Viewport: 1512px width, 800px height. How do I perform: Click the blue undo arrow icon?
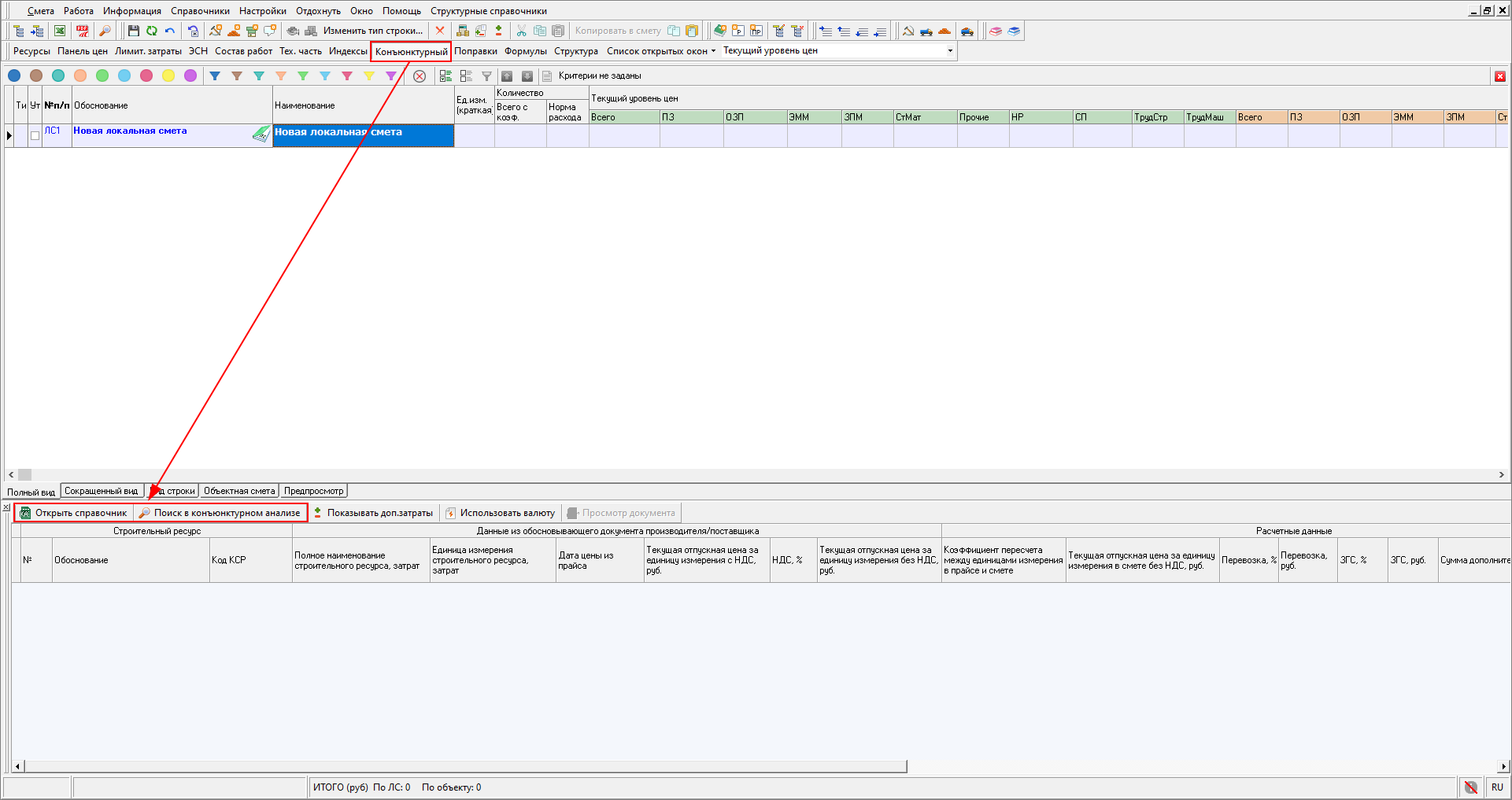[x=170, y=31]
